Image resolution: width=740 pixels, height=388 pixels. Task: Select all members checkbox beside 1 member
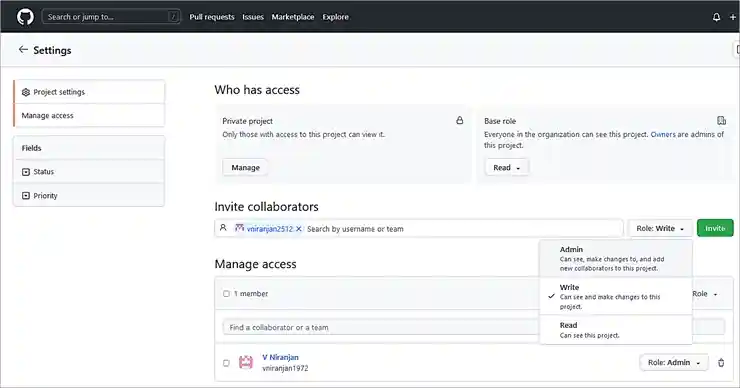click(x=227, y=294)
